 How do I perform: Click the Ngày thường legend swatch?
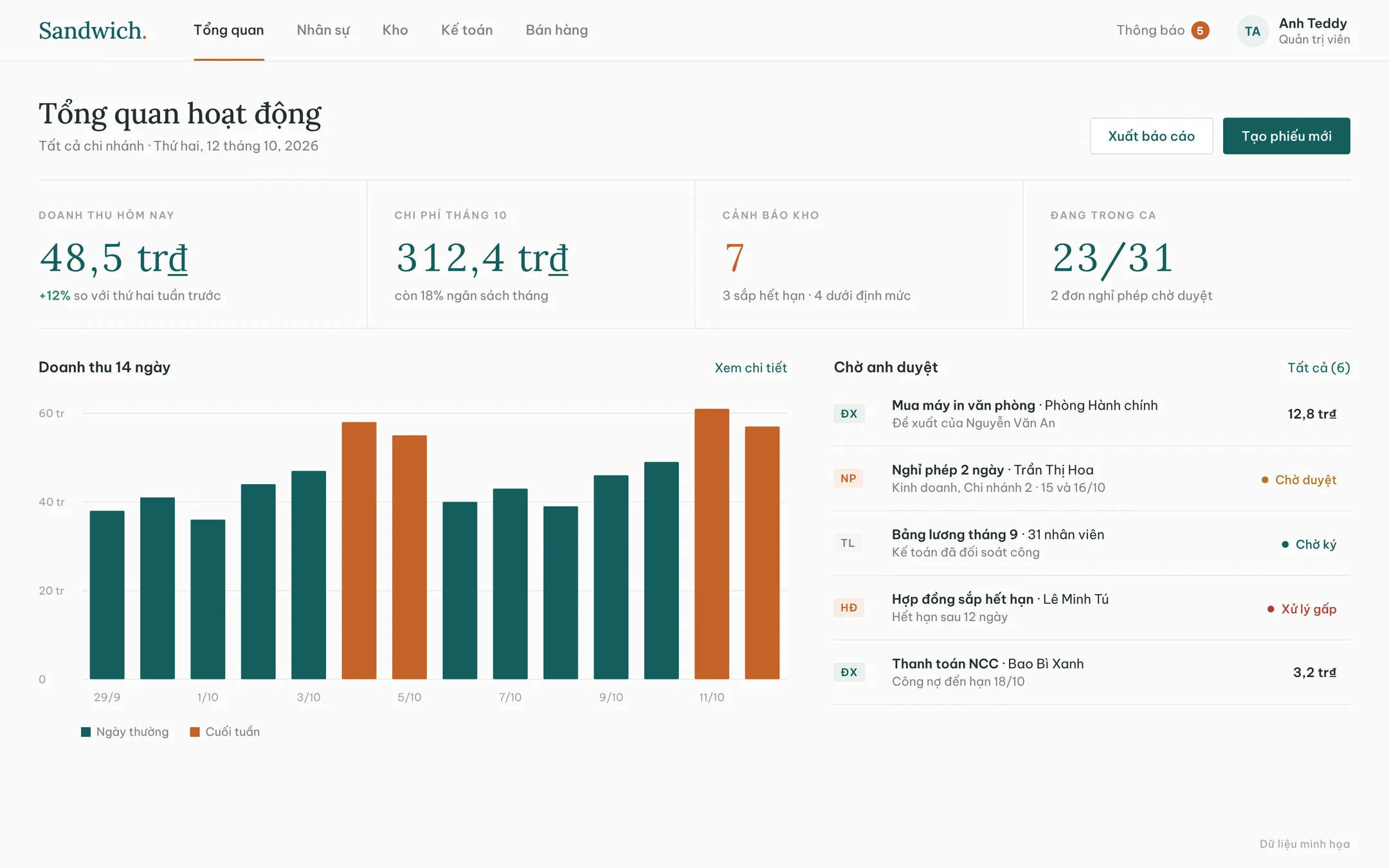[x=86, y=732]
